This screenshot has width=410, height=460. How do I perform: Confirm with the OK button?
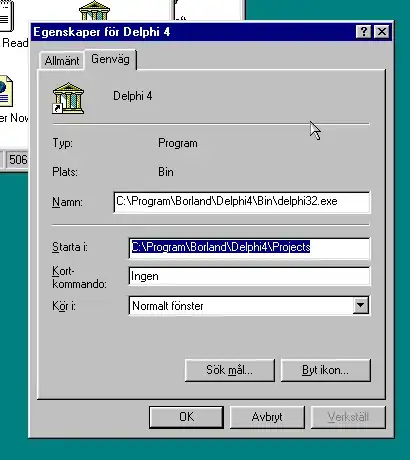[x=186, y=417]
